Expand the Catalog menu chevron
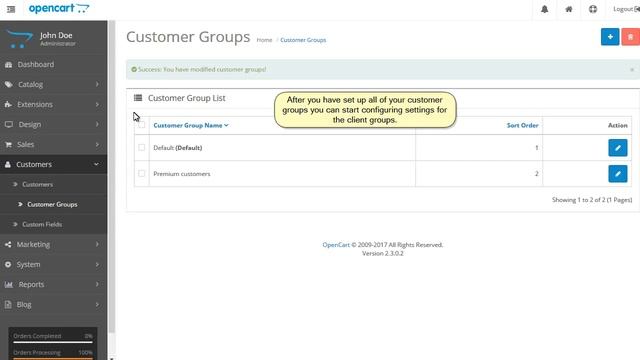 coord(97,84)
